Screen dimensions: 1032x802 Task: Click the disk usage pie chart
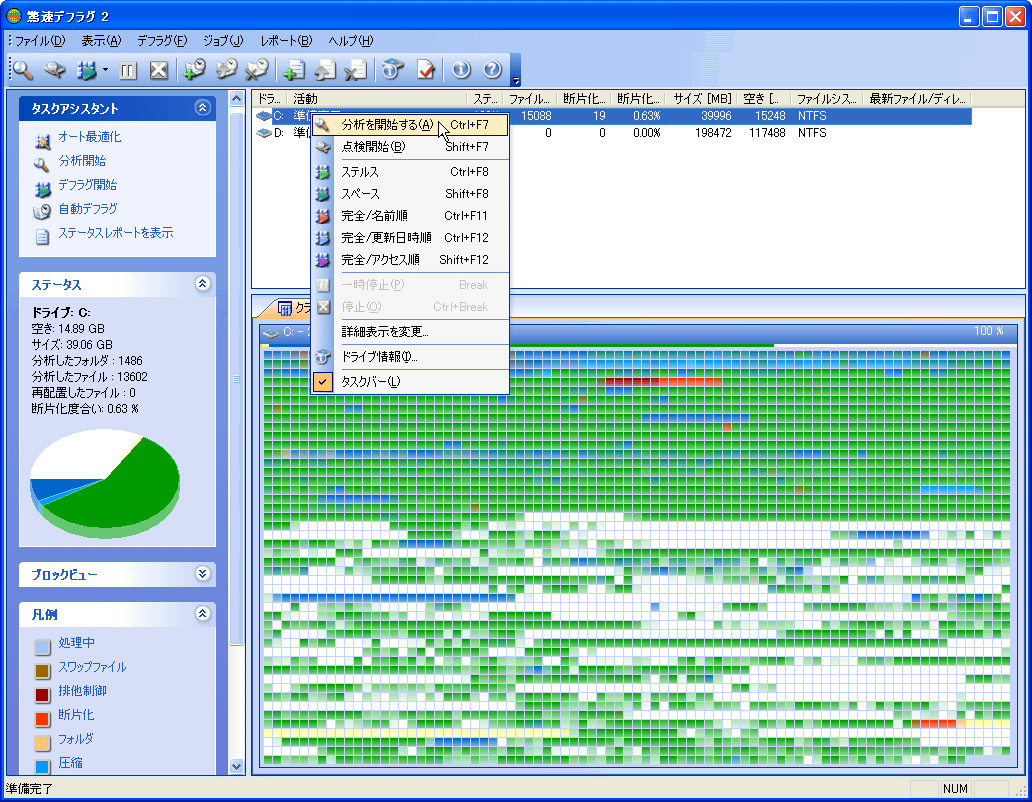[105, 484]
